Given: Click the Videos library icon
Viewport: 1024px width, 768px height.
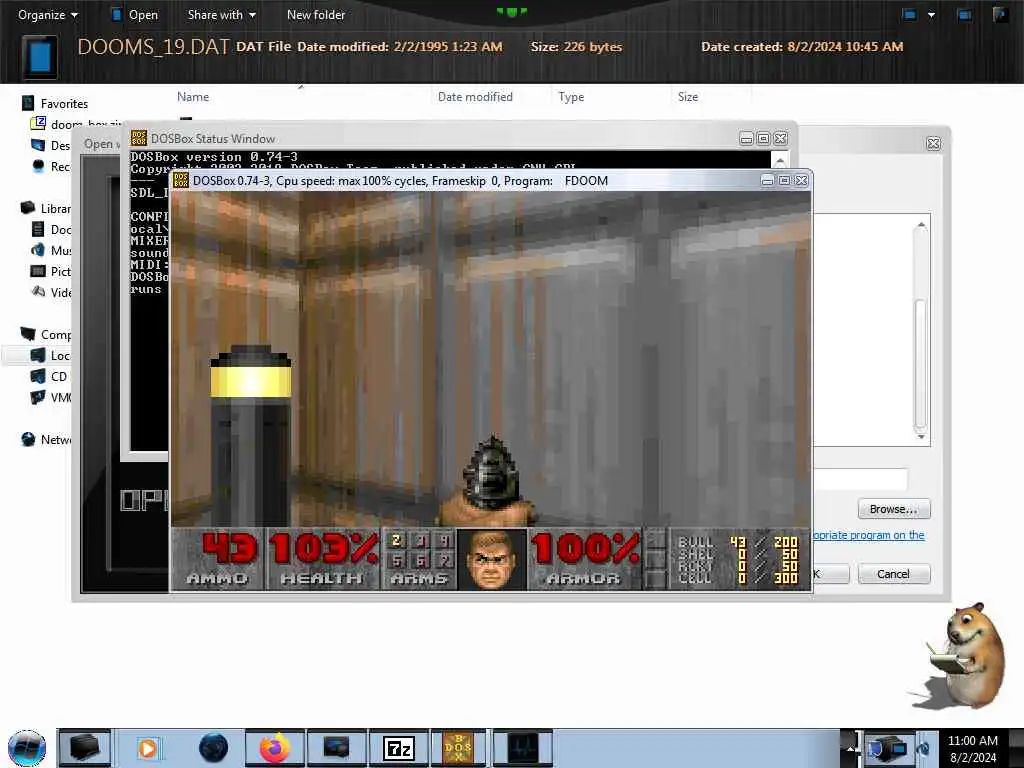Looking at the screenshot, I should click(39, 292).
